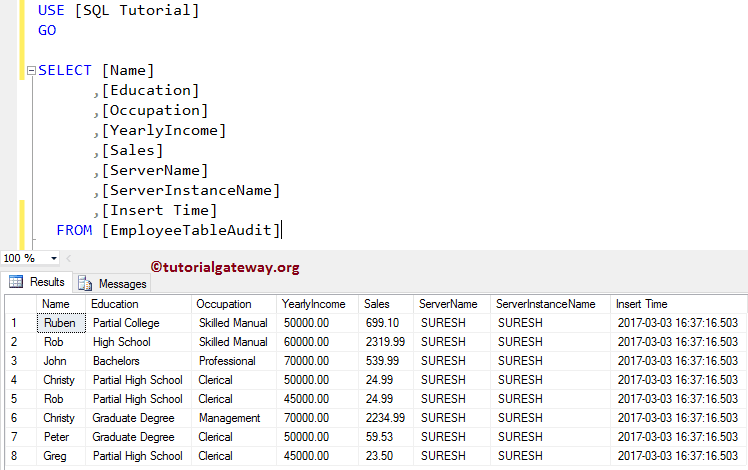Select the Name column header
748x470 pixels.
(x=56, y=304)
